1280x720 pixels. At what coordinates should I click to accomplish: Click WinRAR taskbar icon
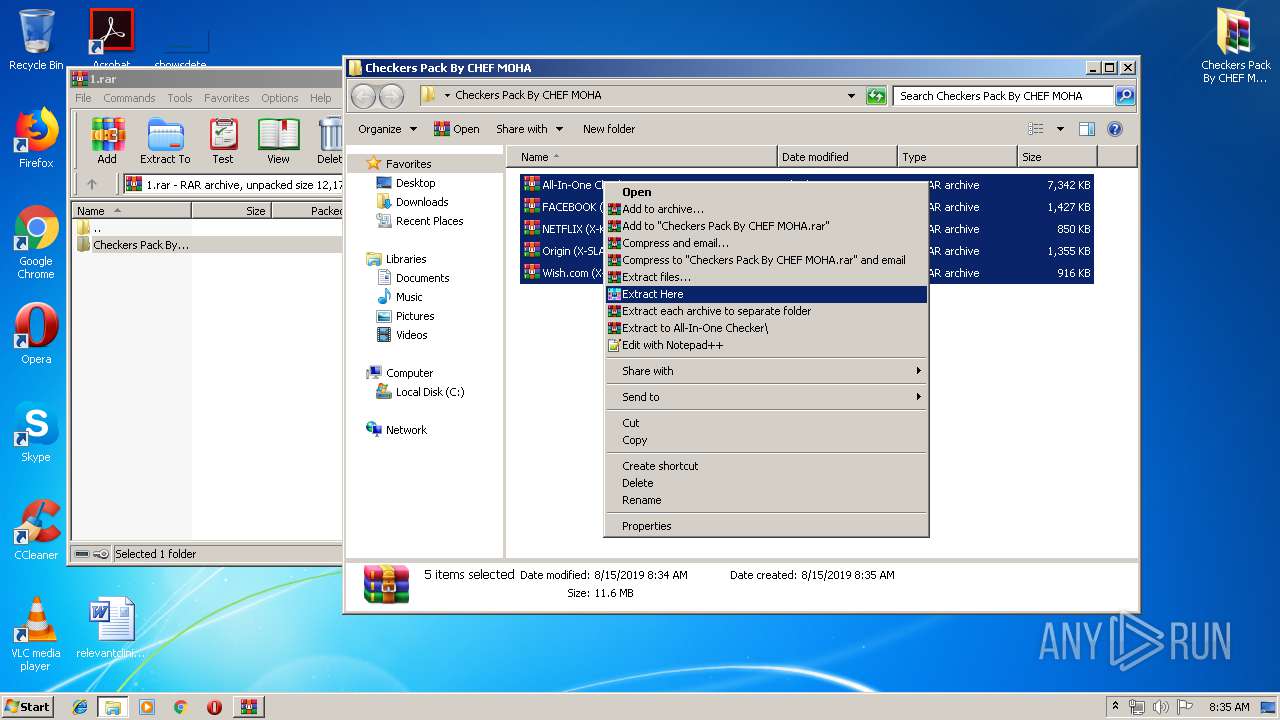point(248,707)
